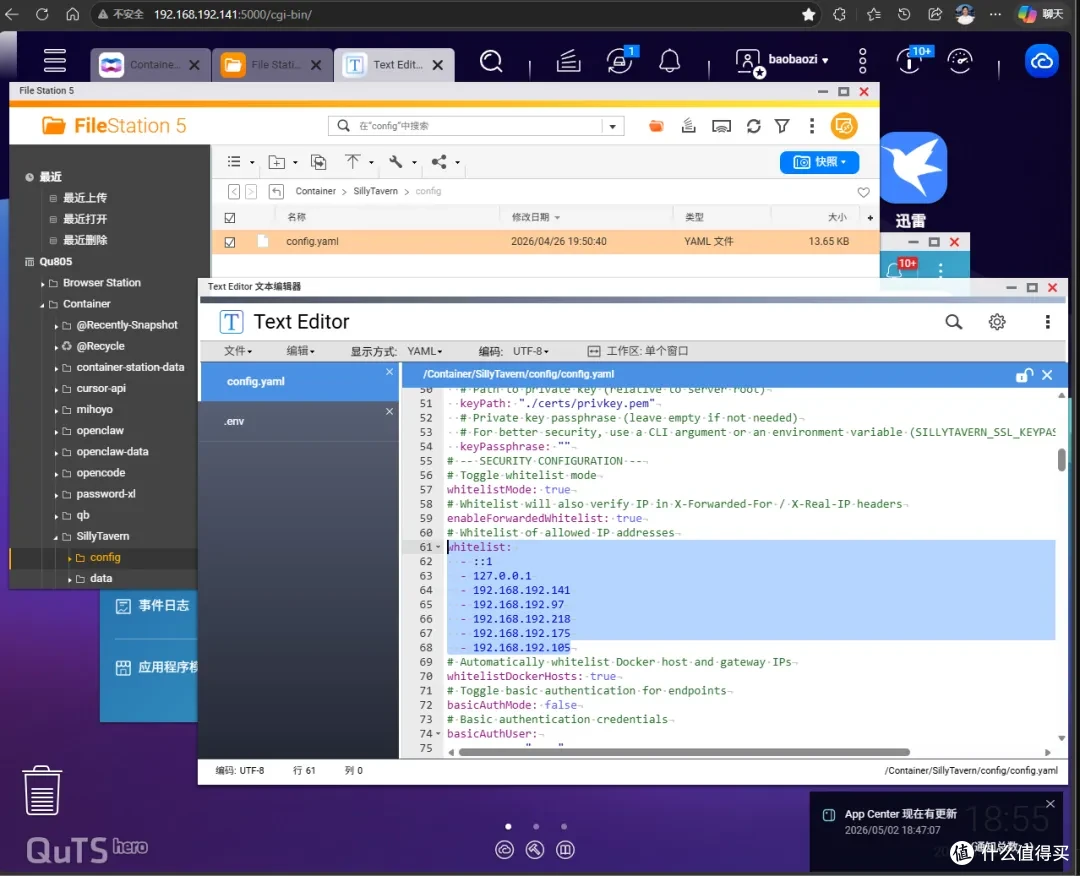Image resolution: width=1080 pixels, height=876 pixels.
Task: Open the 快照 snapshot dropdown button
Action: click(x=819, y=162)
